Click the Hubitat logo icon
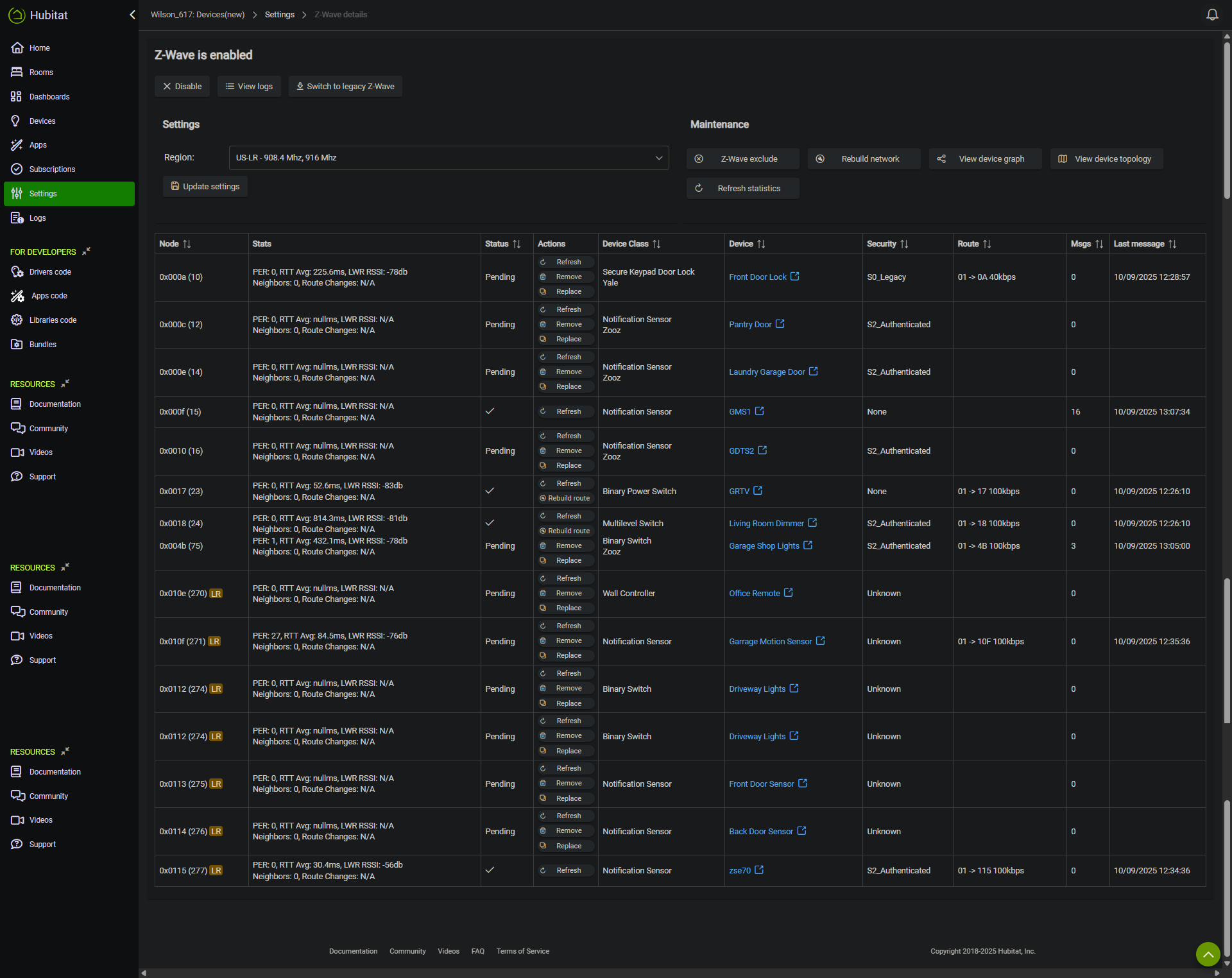The width and height of the screenshot is (1232, 978). [17, 15]
